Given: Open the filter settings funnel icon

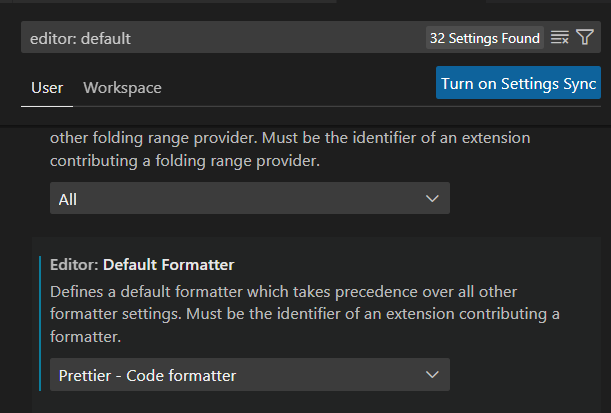Looking at the screenshot, I should pyautogui.click(x=585, y=37).
